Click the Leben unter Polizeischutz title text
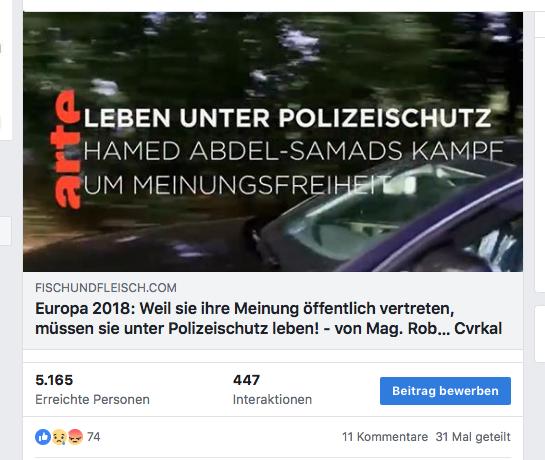 pos(287,118)
